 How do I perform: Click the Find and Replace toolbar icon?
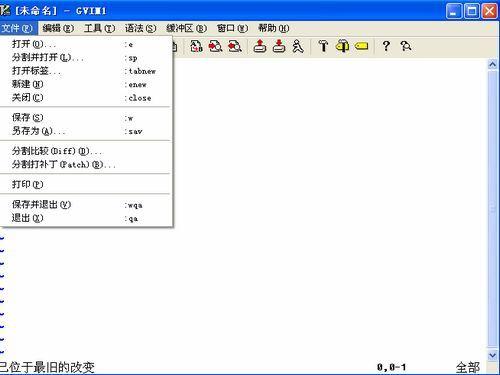tap(196, 46)
